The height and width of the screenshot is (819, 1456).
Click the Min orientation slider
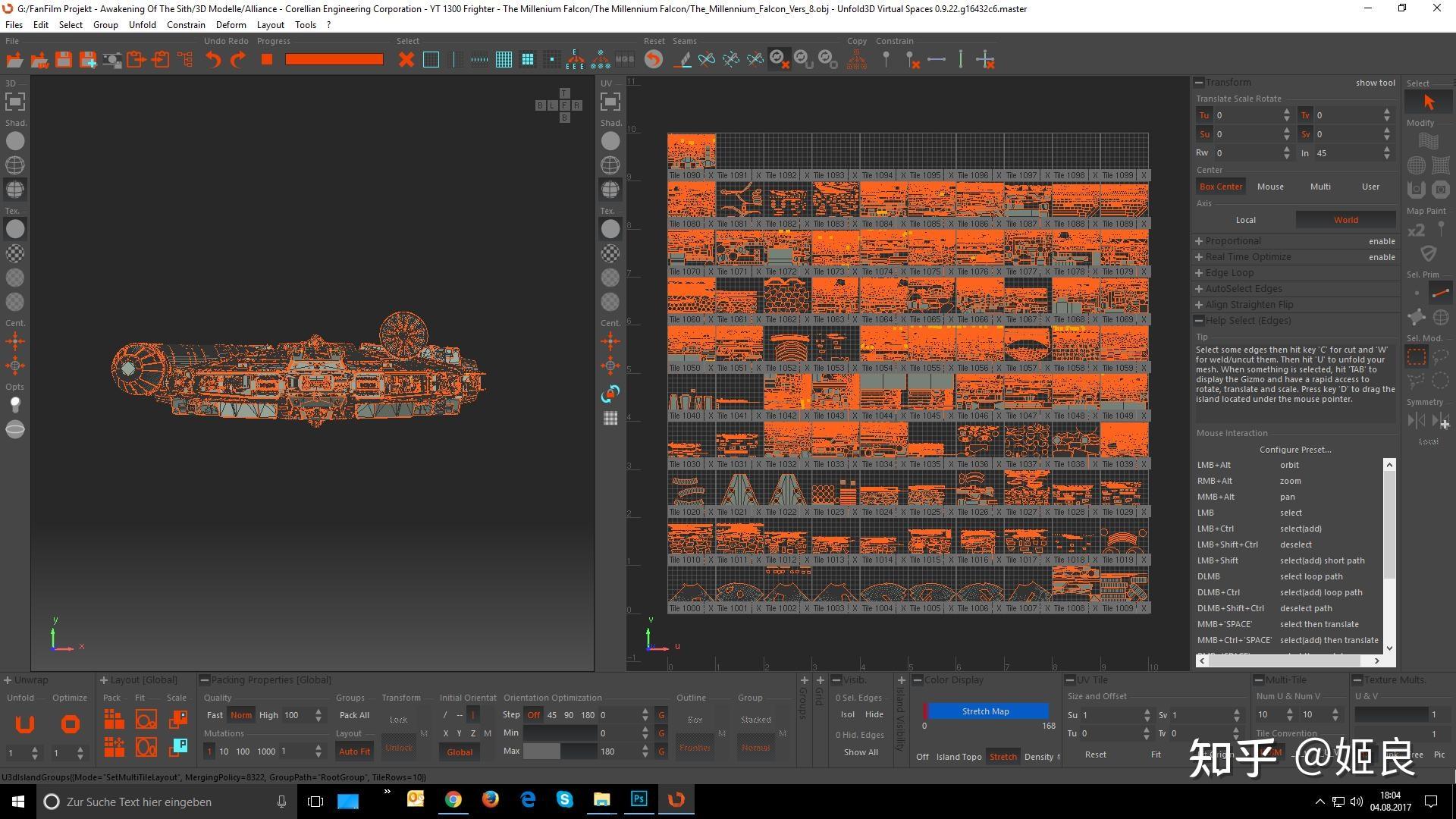pos(560,733)
